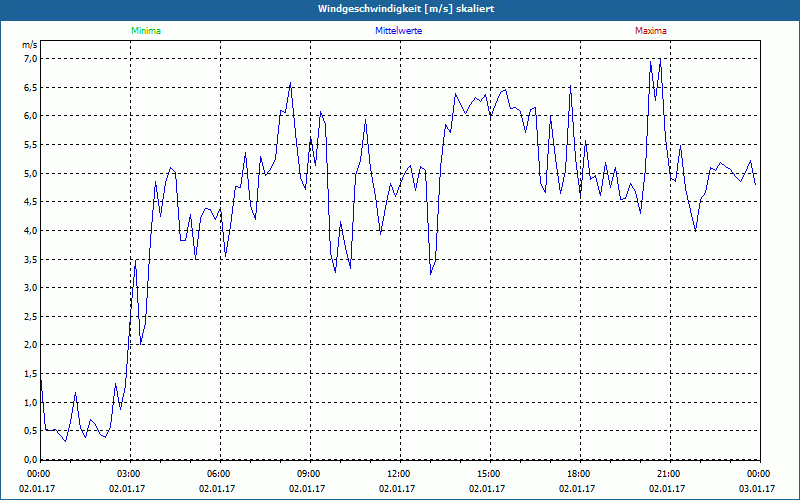Image resolution: width=800 pixels, height=500 pixels.
Task: Click the 0,5 y-axis value
Action: point(31,431)
